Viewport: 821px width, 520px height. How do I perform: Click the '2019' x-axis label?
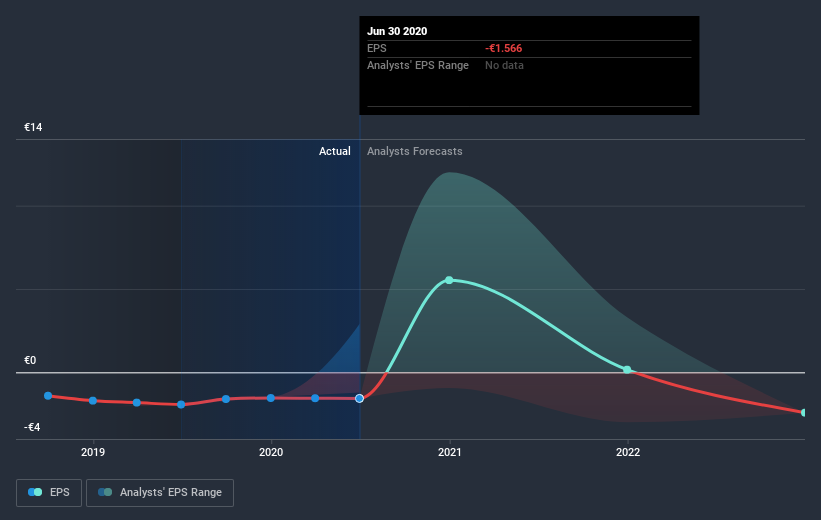click(93, 452)
